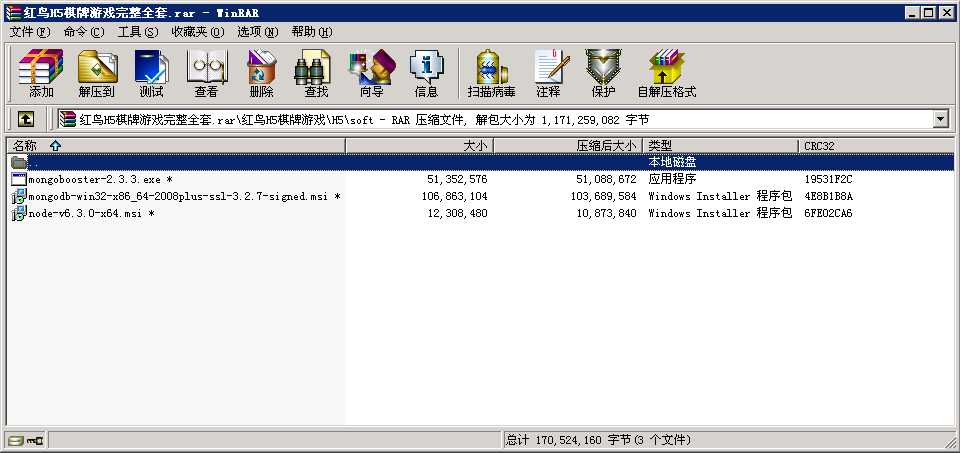Launch the Wizard (向导) tool
This screenshot has width=960, height=453.
371,73
